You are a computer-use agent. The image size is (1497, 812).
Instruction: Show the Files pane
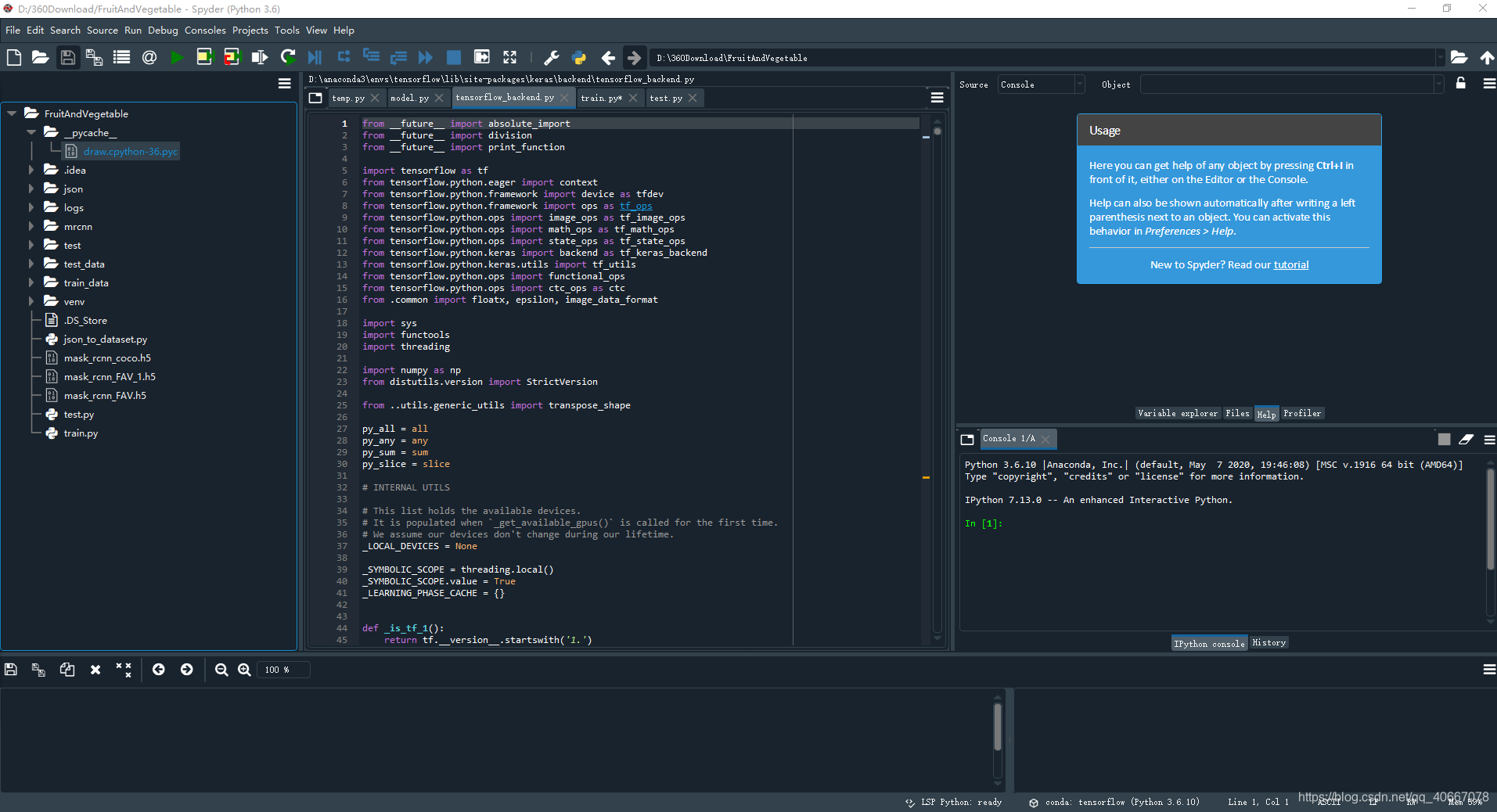click(1237, 413)
